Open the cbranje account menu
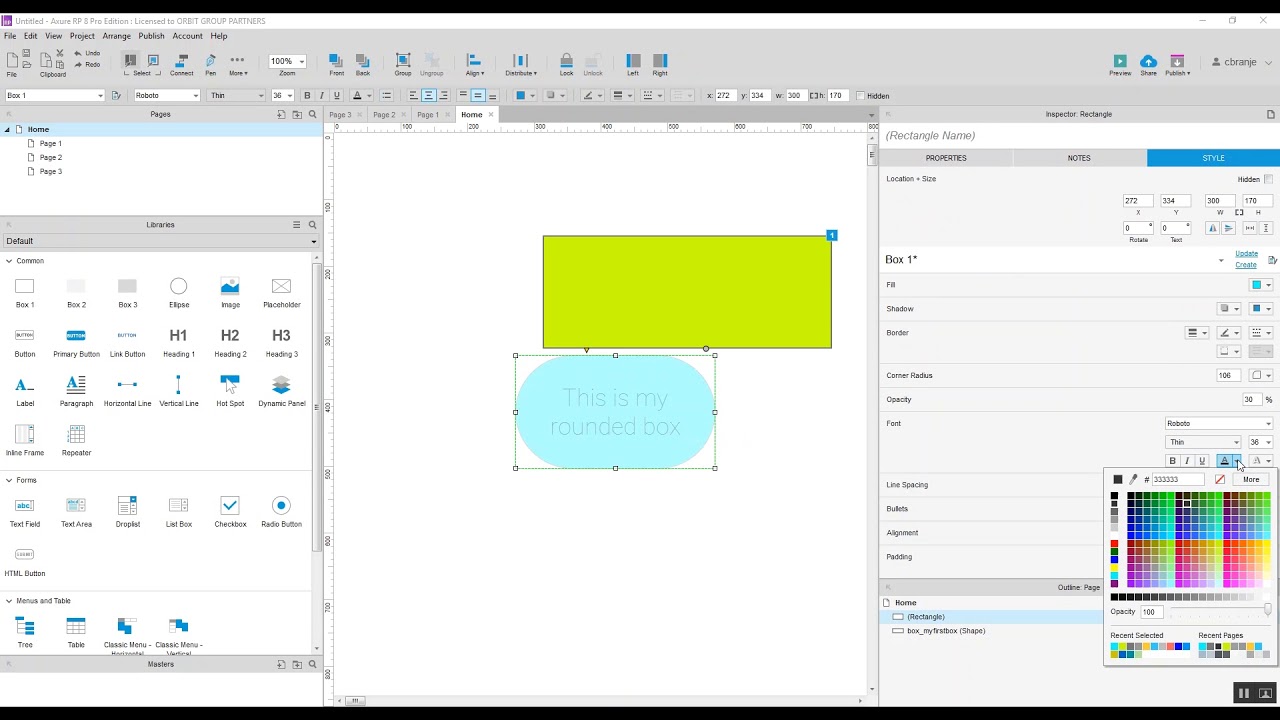The height and width of the screenshot is (720, 1280). point(1240,62)
